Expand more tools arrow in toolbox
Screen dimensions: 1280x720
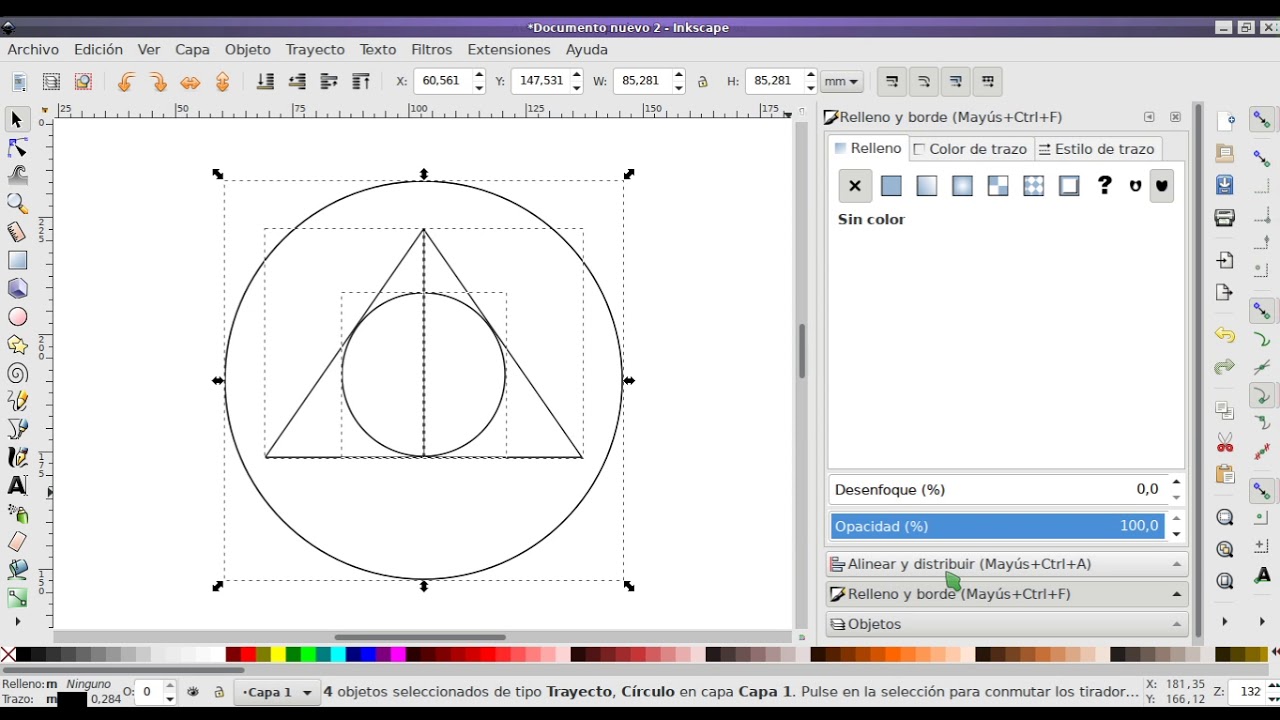click(17, 621)
